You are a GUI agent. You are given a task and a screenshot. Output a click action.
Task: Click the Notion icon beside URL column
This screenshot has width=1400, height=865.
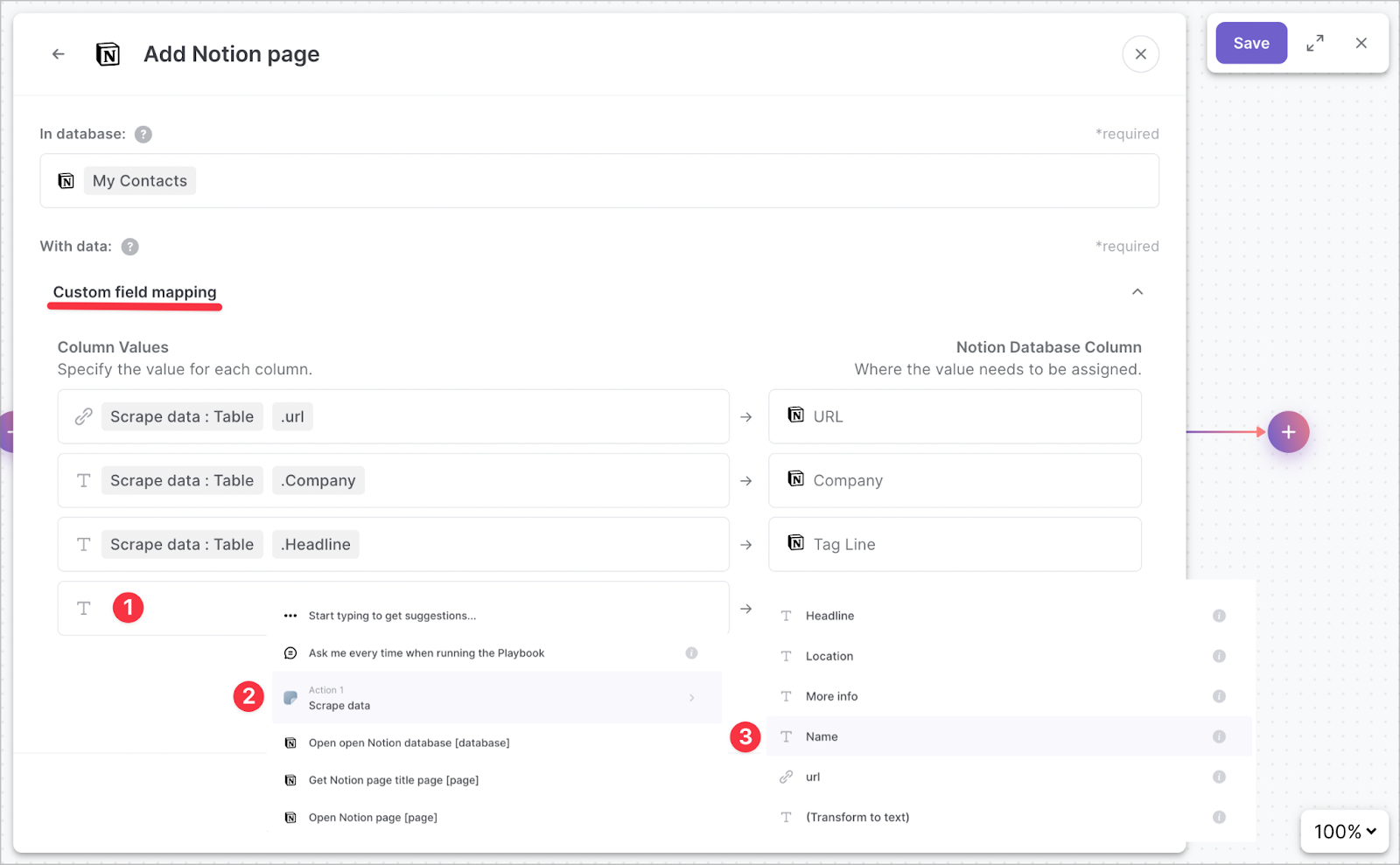pos(795,415)
